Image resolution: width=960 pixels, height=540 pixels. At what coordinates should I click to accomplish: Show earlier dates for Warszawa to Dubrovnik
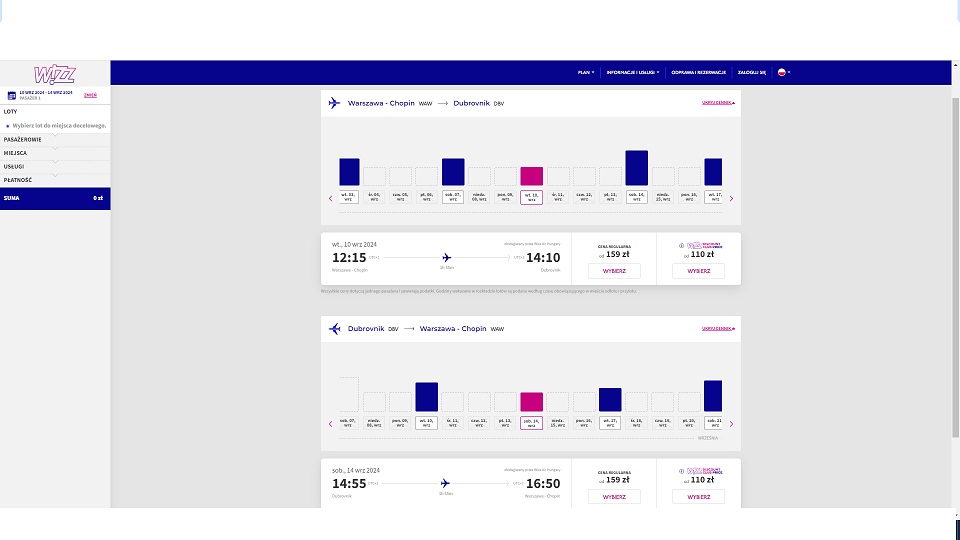331,198
